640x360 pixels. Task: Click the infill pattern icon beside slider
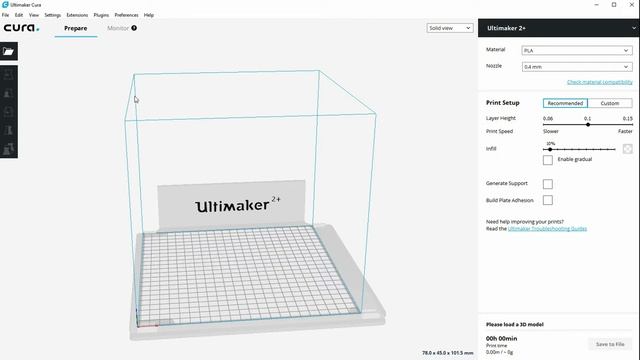point(627,149)
